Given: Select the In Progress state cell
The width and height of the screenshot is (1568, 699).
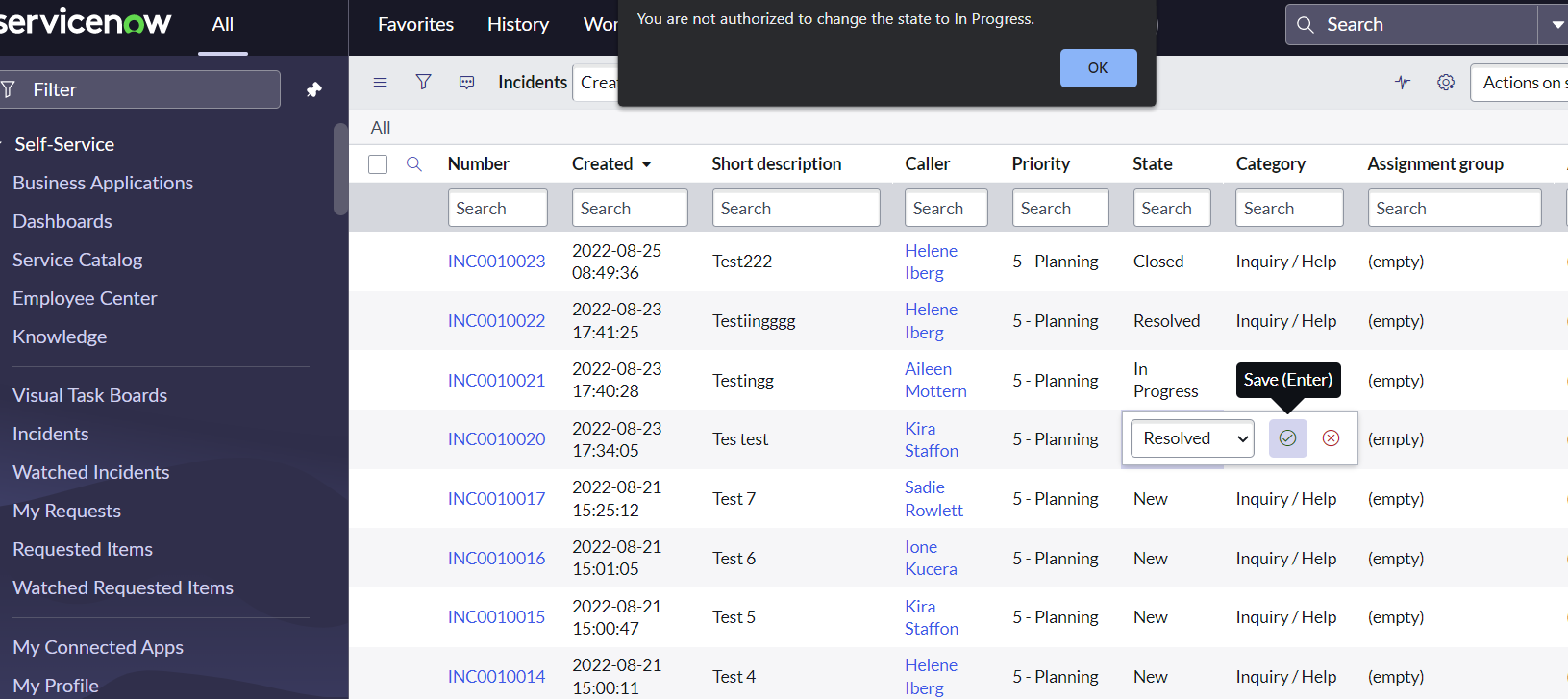Looking at the screenshot, I should pos(1165,381).
